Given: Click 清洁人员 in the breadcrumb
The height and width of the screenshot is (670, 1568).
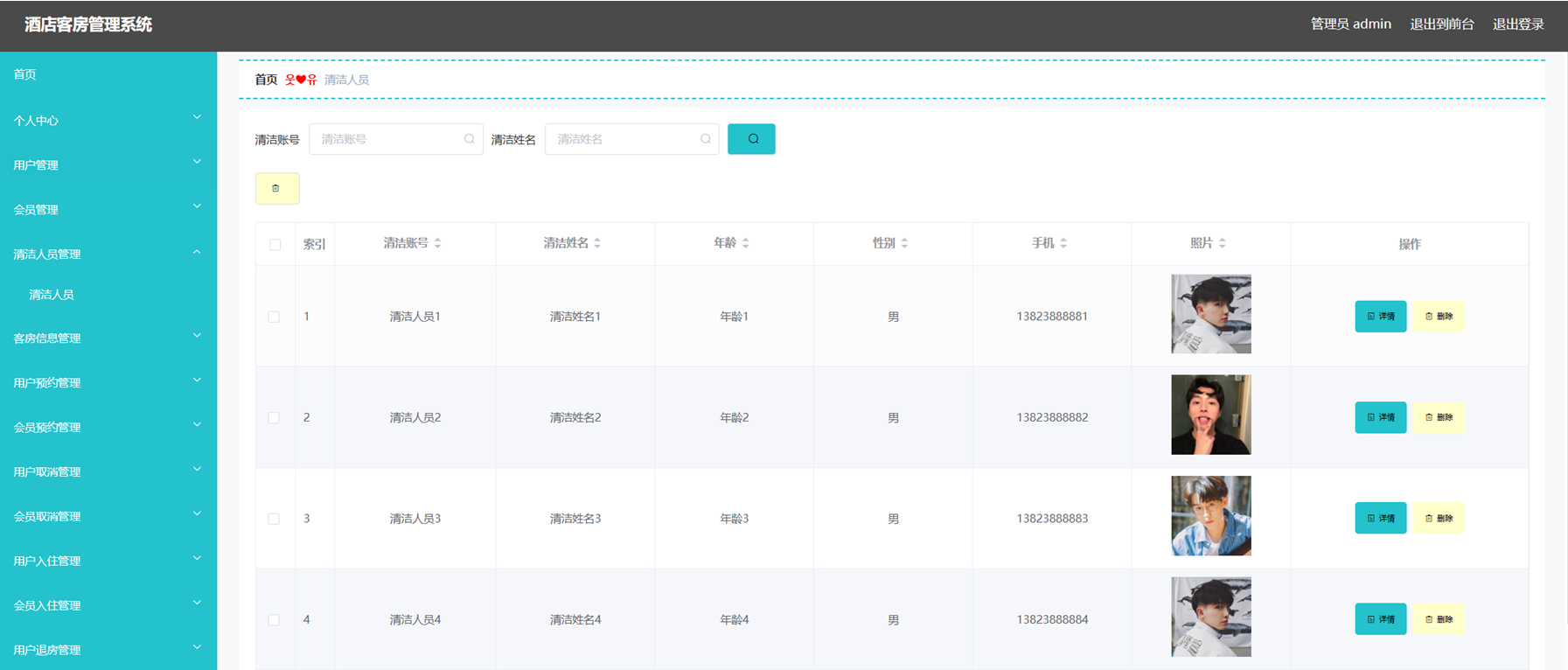Looking at the screenshot, I should coord(346,80).
